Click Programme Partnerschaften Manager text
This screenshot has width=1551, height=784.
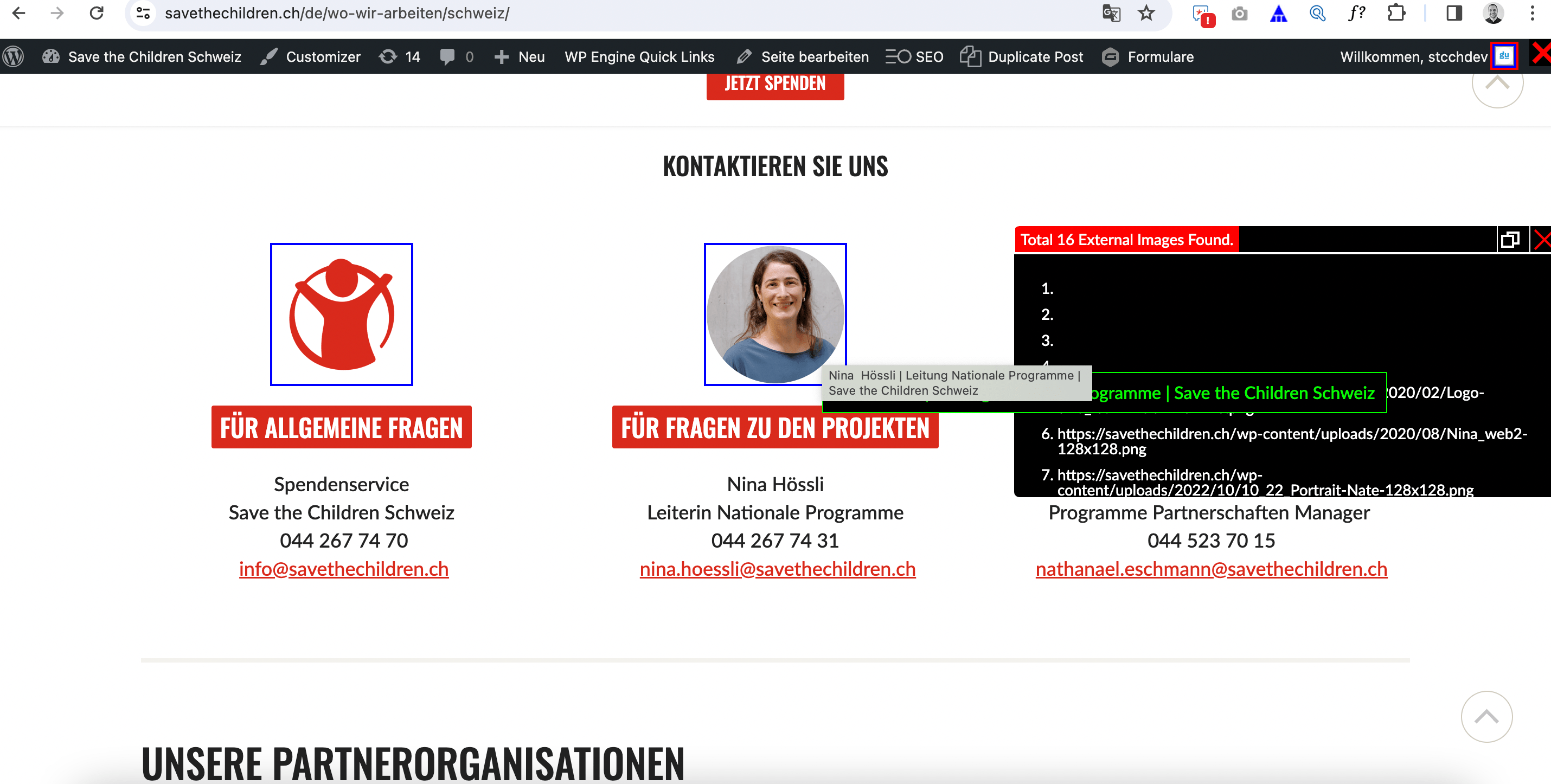coord(1209,512)
